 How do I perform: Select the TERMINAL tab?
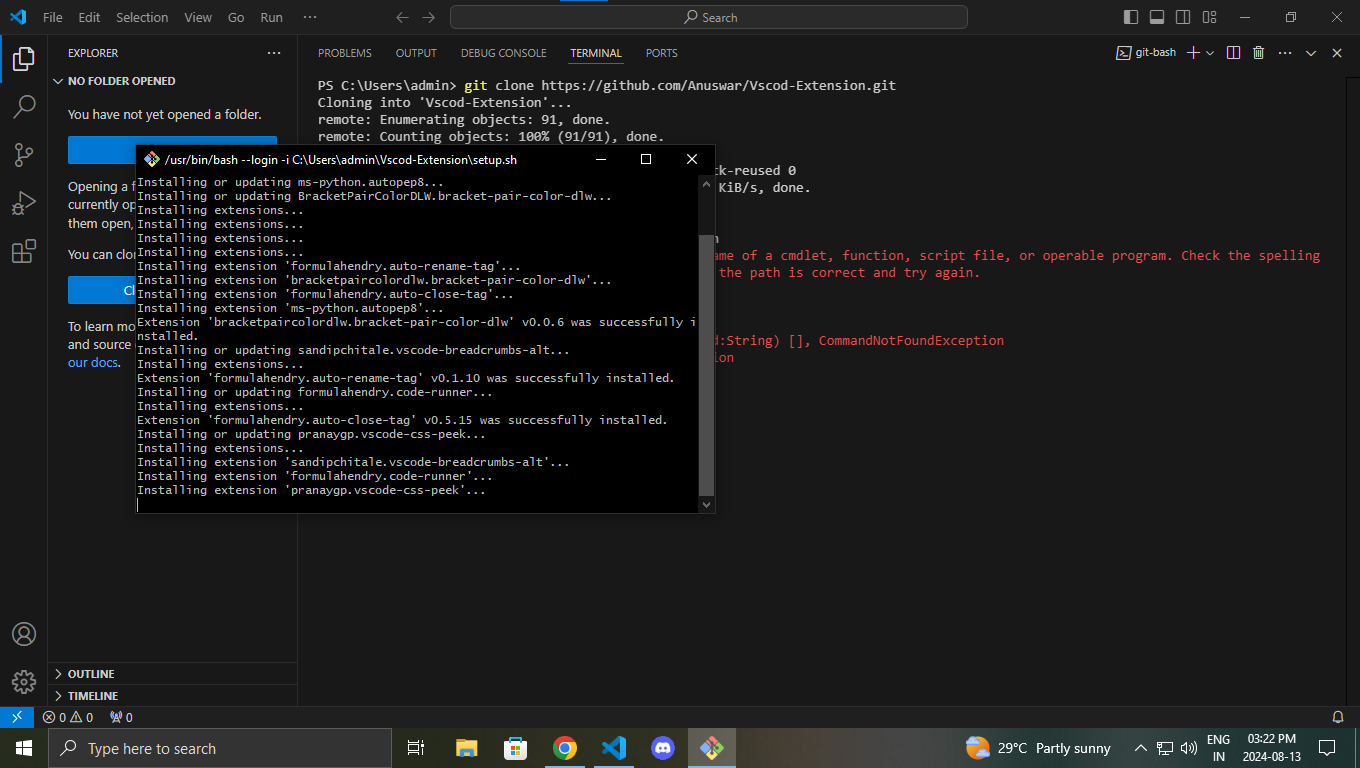(596, 53)
